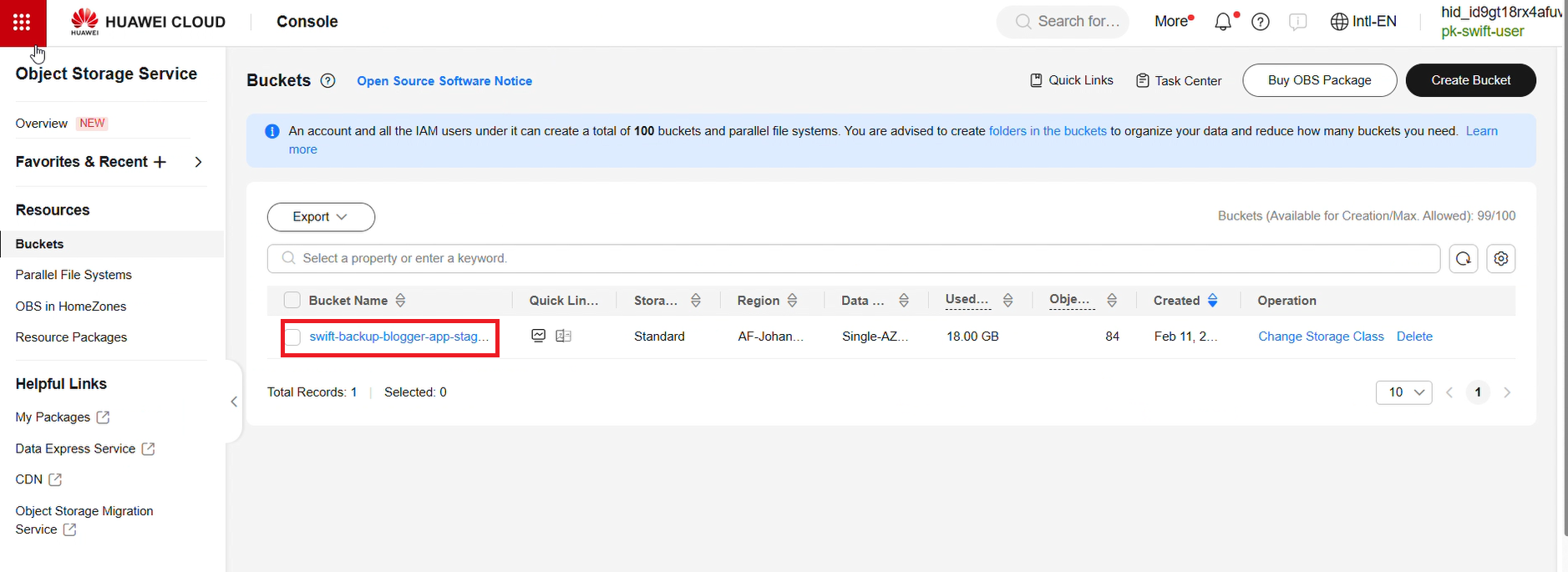The width and height of the screenshot is (1568, 572).
Task: Open the help question mark icon
Action: (1261, 22)
